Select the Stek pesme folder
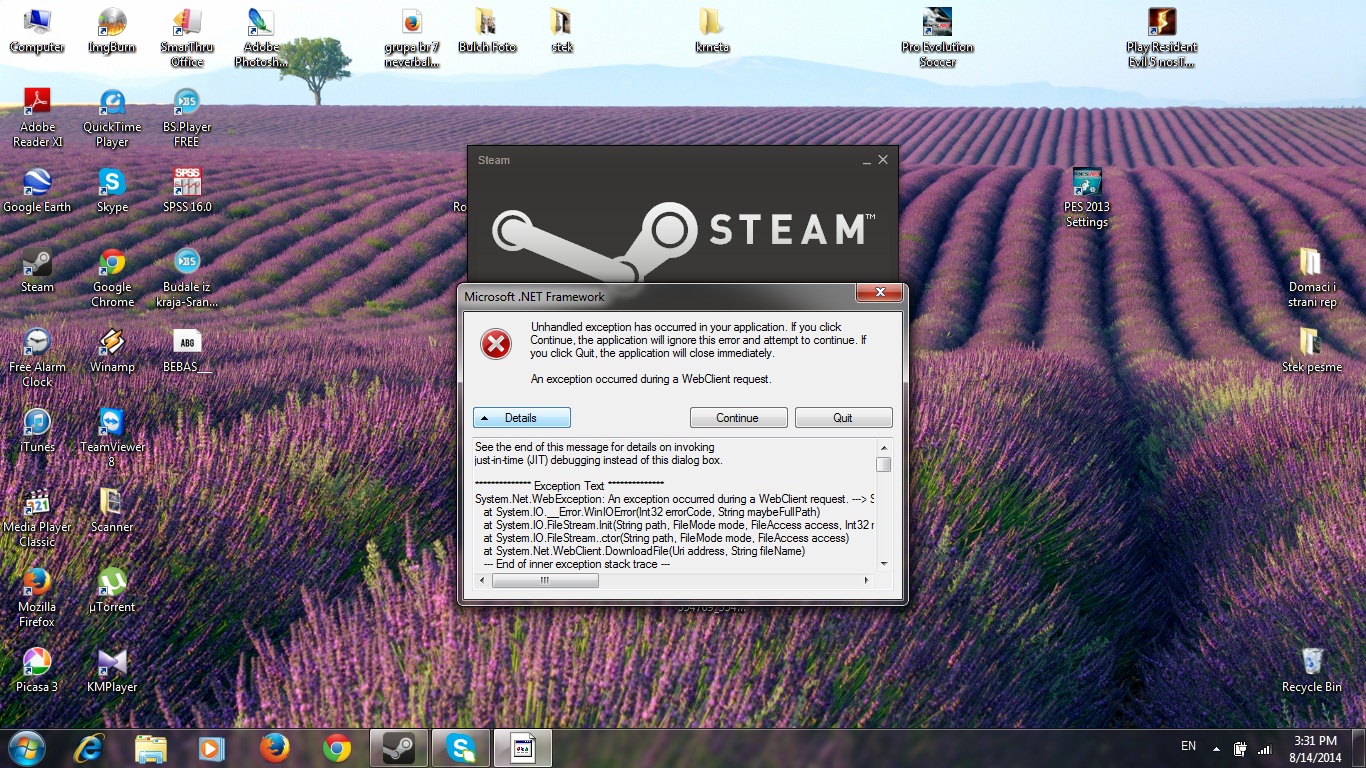This screenshot has height=768, width=1366. point(1311,351)
